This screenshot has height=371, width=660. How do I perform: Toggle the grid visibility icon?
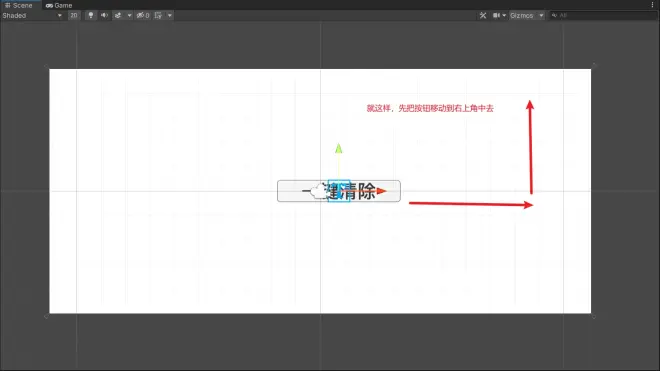click(x=158, y=16)
